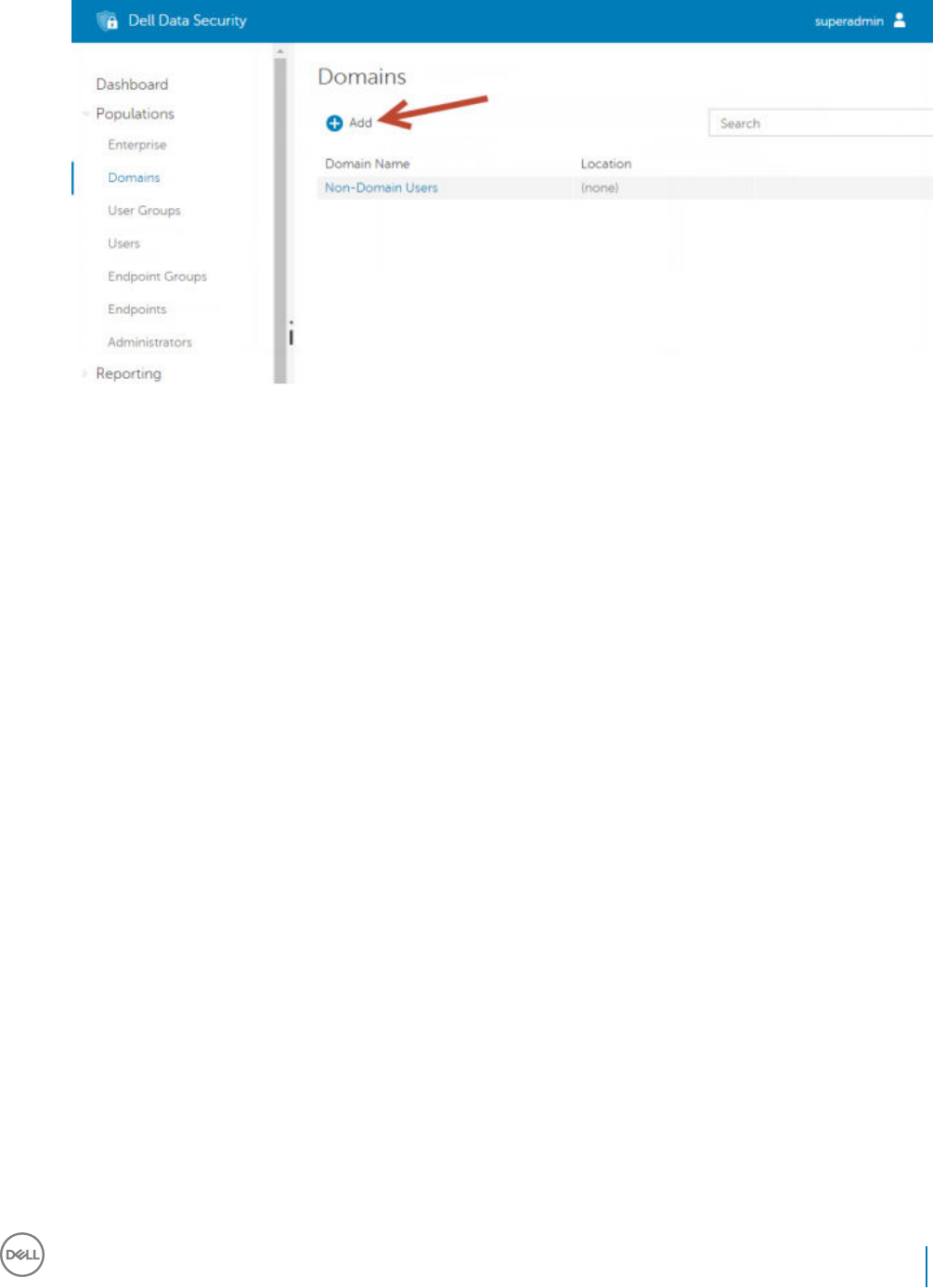
Task: Click the scroll-up arrow on sidebar scrollbar
Action: pyautogui.click(x=280, y=51)
